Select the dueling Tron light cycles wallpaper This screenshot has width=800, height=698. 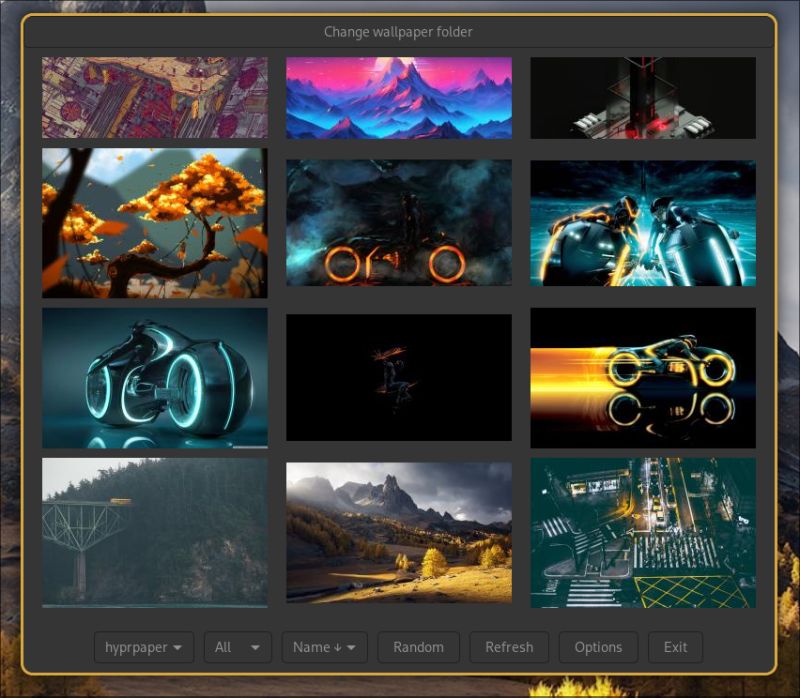point(643,222)
